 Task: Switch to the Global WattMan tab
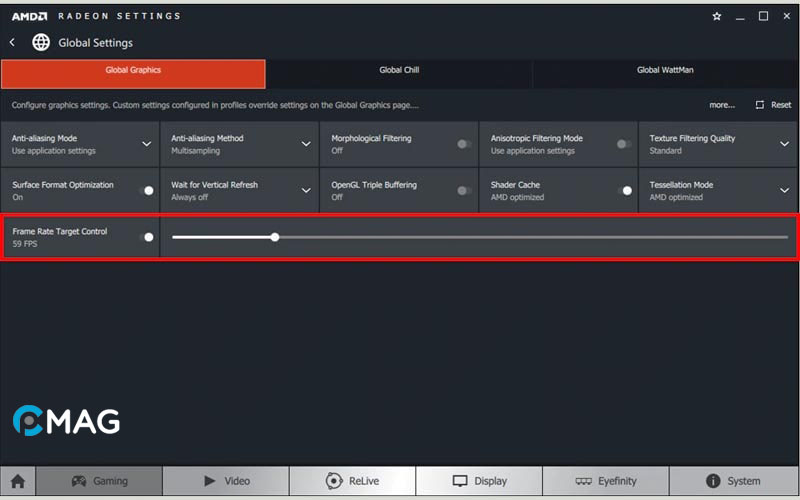(665, 74)
